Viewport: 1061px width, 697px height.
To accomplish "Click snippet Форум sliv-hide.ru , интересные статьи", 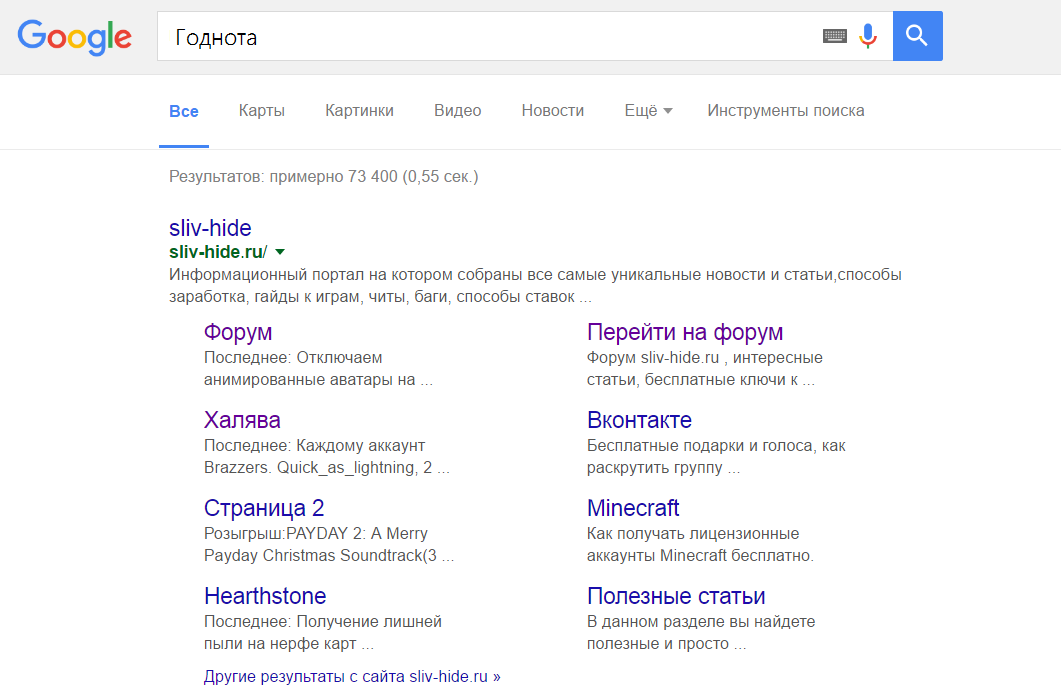I will pyautogui.click(x=704, y=369).
